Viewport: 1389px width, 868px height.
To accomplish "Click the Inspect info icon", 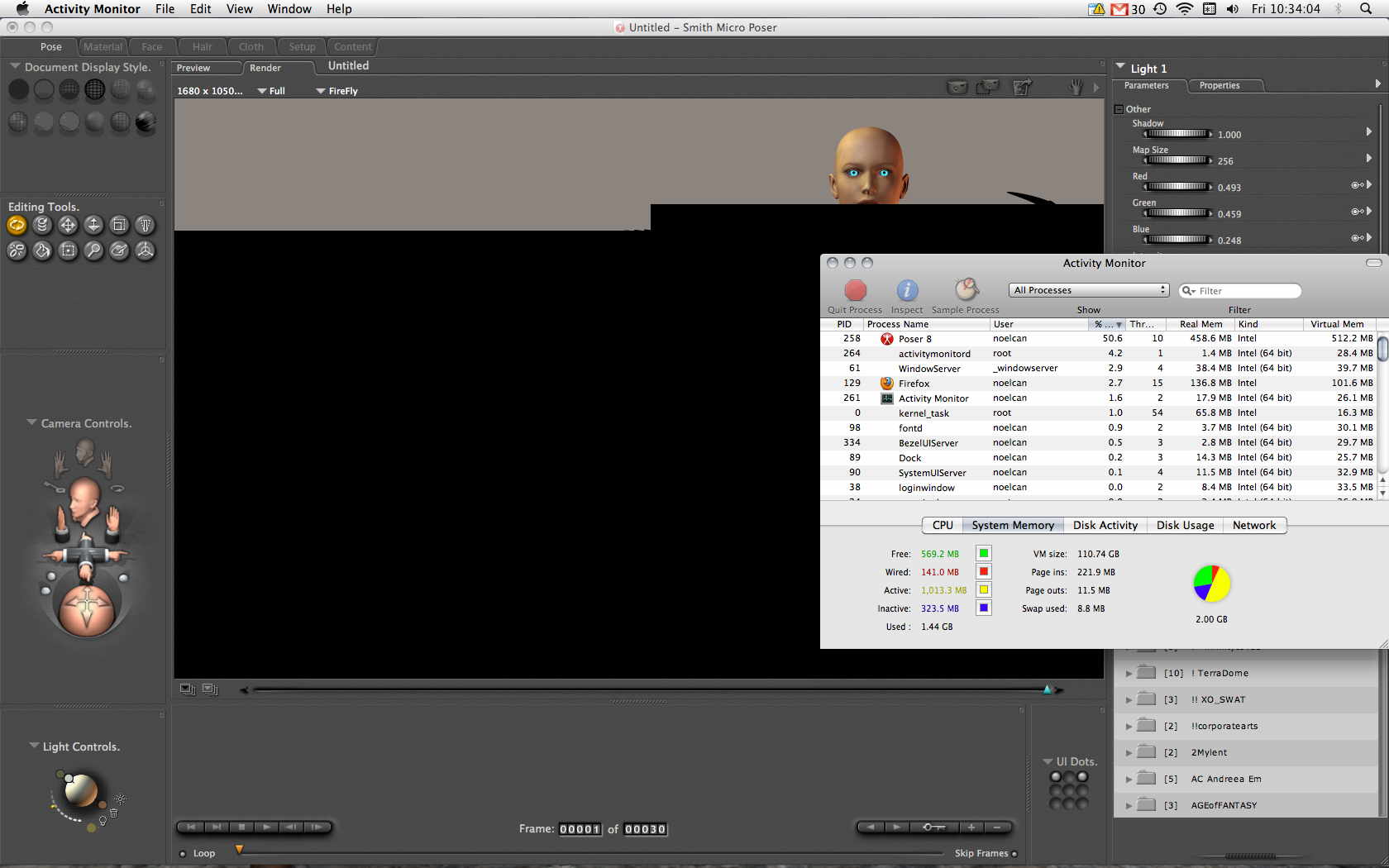I will pos(907,290).
